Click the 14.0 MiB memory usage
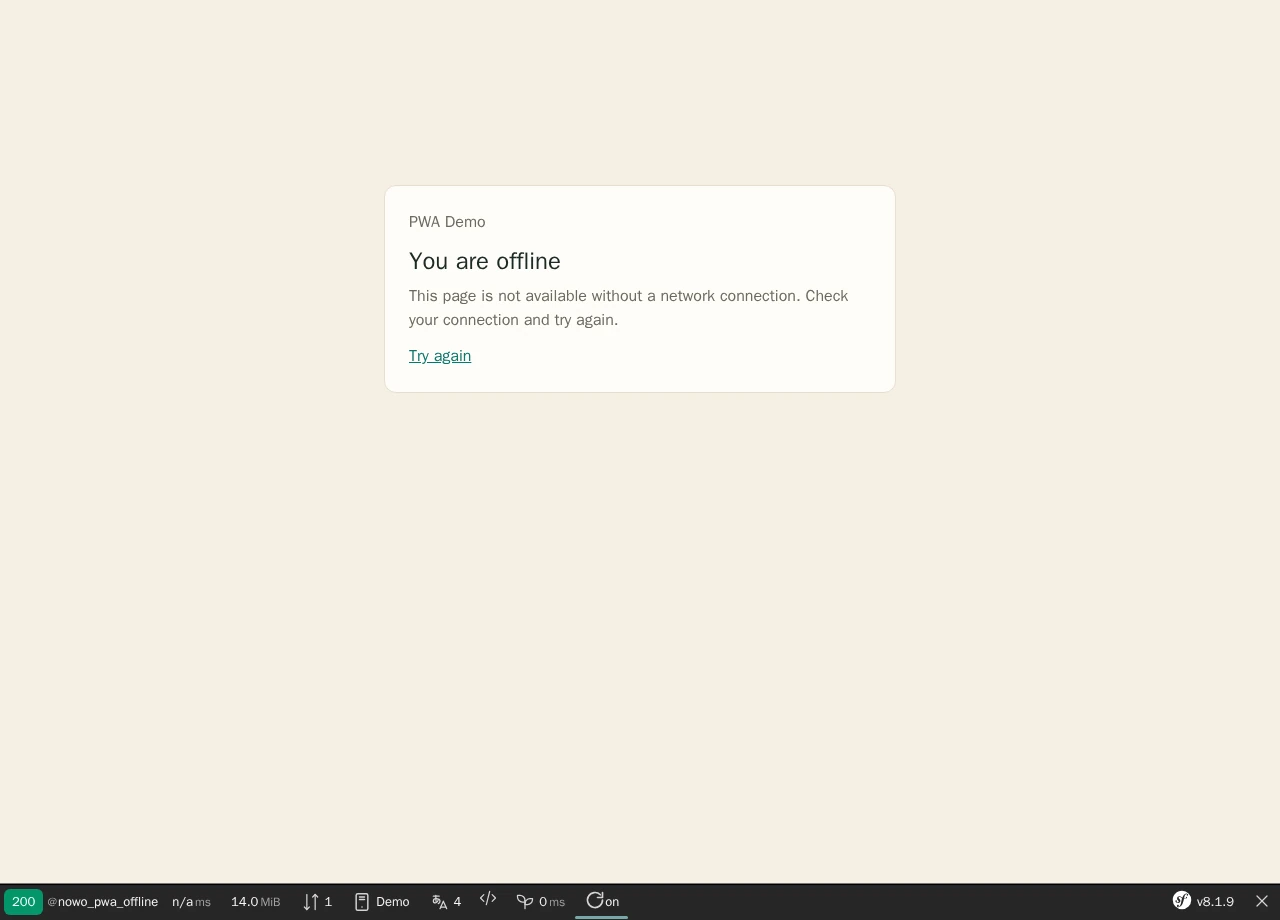The width and height of the screenshot is (1280, 920). point(256,902)
